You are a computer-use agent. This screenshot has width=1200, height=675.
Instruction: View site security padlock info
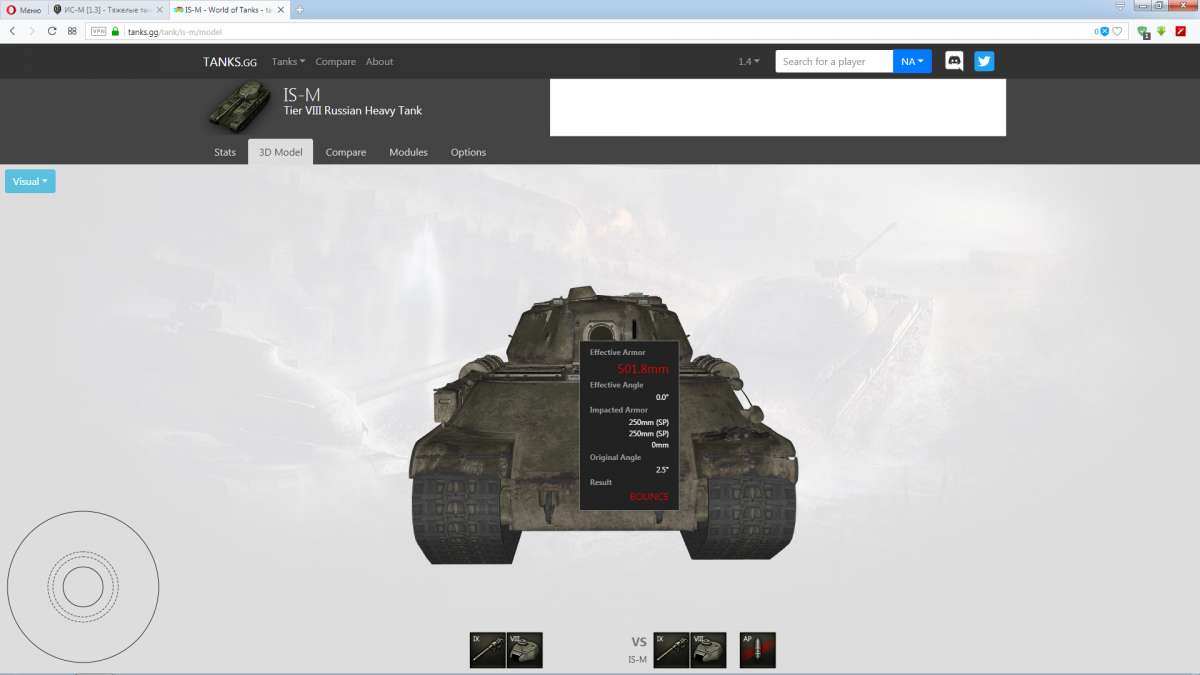coord(116,31)
